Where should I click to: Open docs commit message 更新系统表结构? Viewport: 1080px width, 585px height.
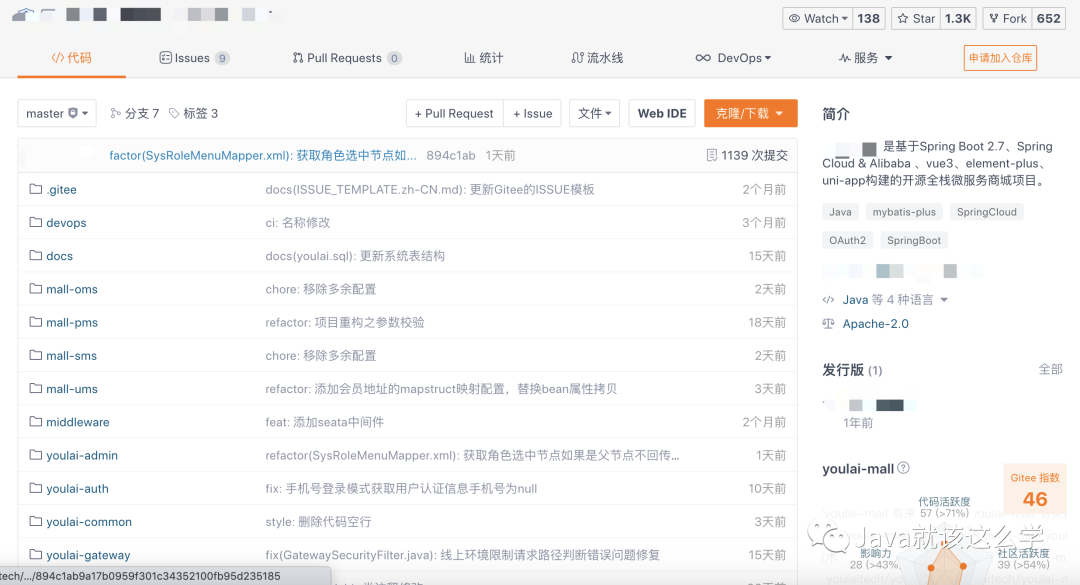pyautogui.click(x=355, y=256)
